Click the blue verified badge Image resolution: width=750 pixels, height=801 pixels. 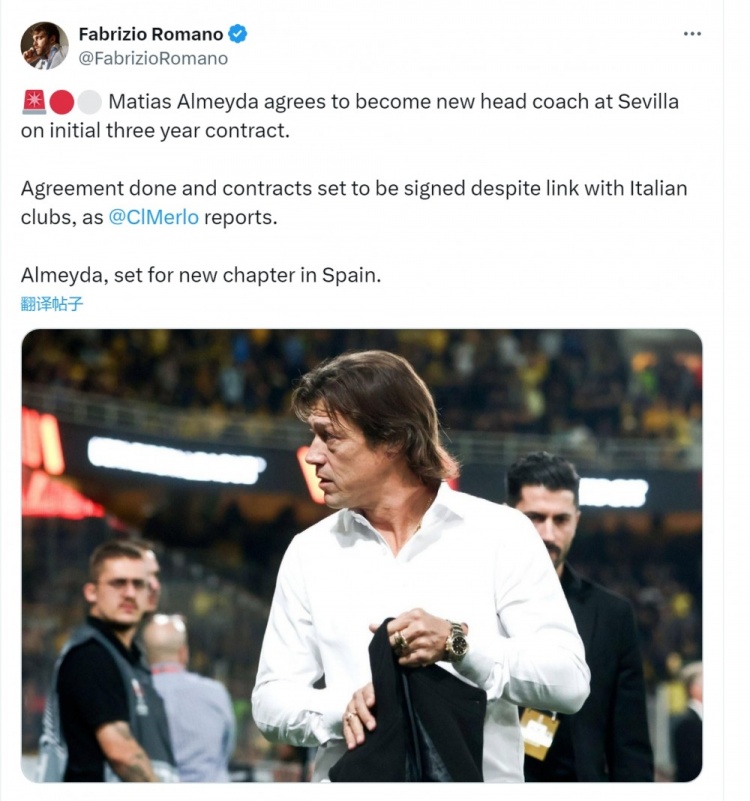click(238, 34)
